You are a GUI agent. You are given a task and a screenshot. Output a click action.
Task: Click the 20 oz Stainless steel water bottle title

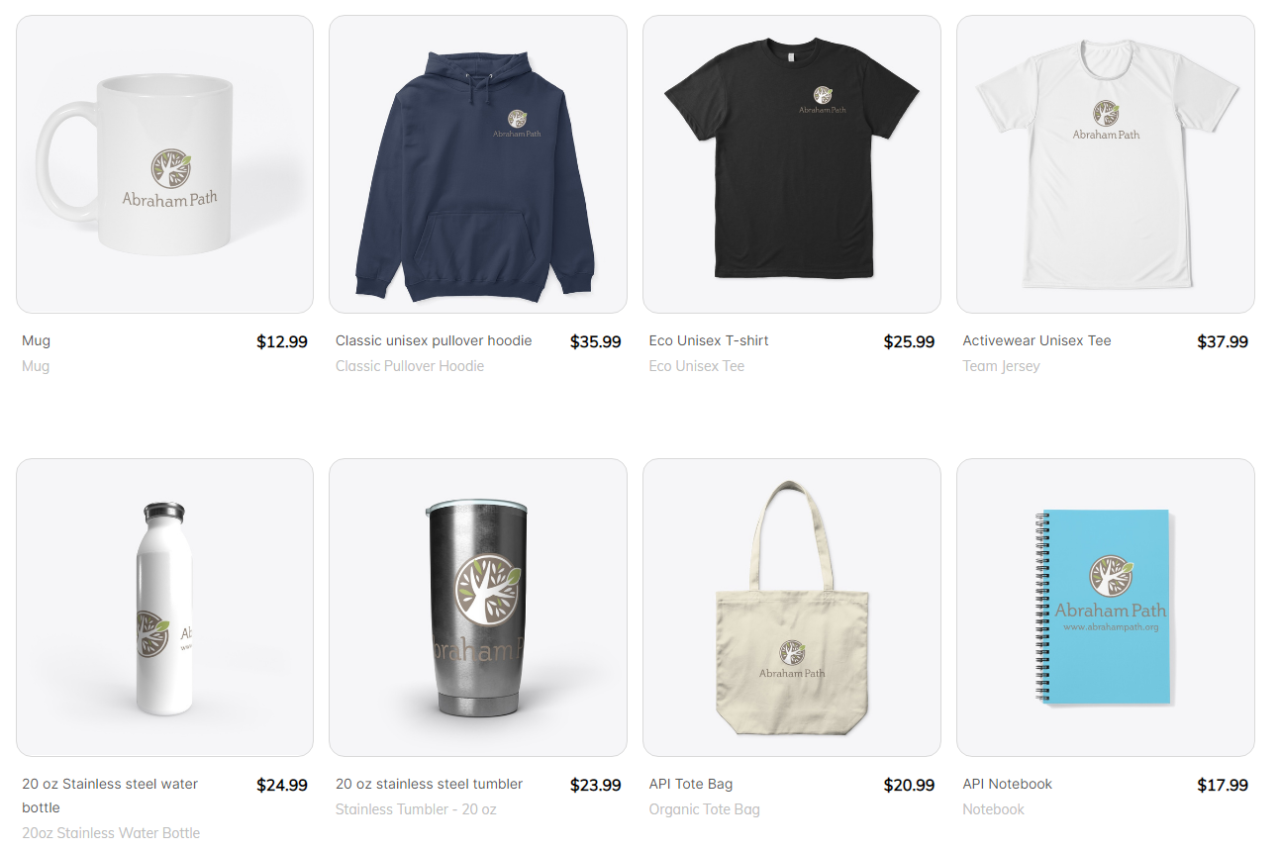pyautogui.click(x=110, y=796)
